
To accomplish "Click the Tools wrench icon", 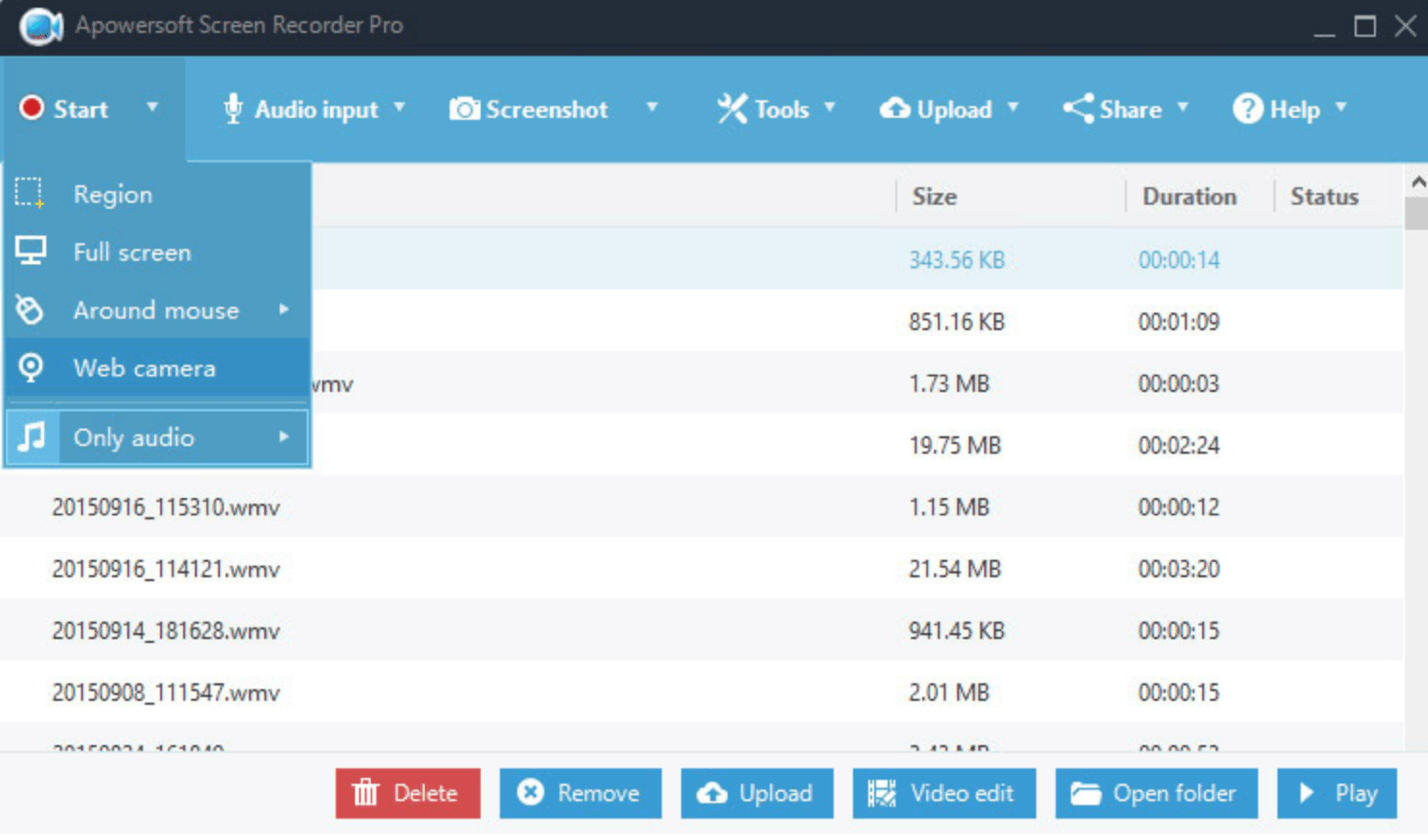I will [732, 109].
